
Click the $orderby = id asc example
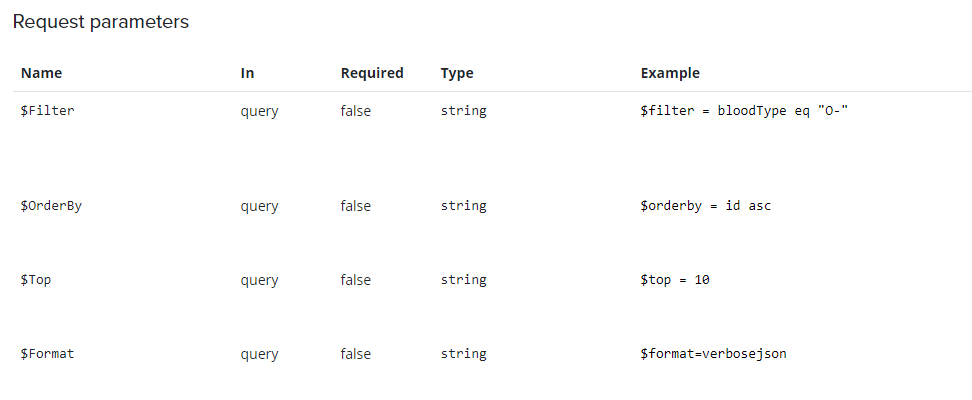(705, 206)
